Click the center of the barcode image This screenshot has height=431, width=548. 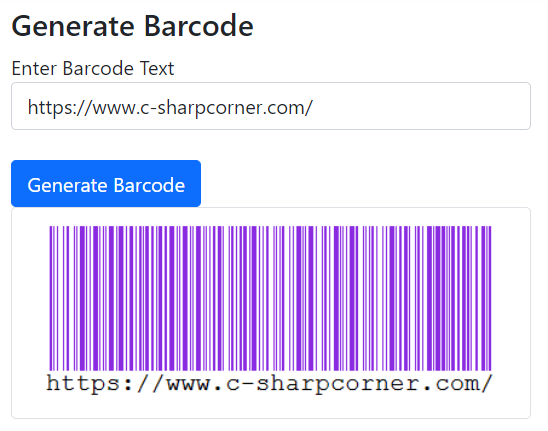270,298
